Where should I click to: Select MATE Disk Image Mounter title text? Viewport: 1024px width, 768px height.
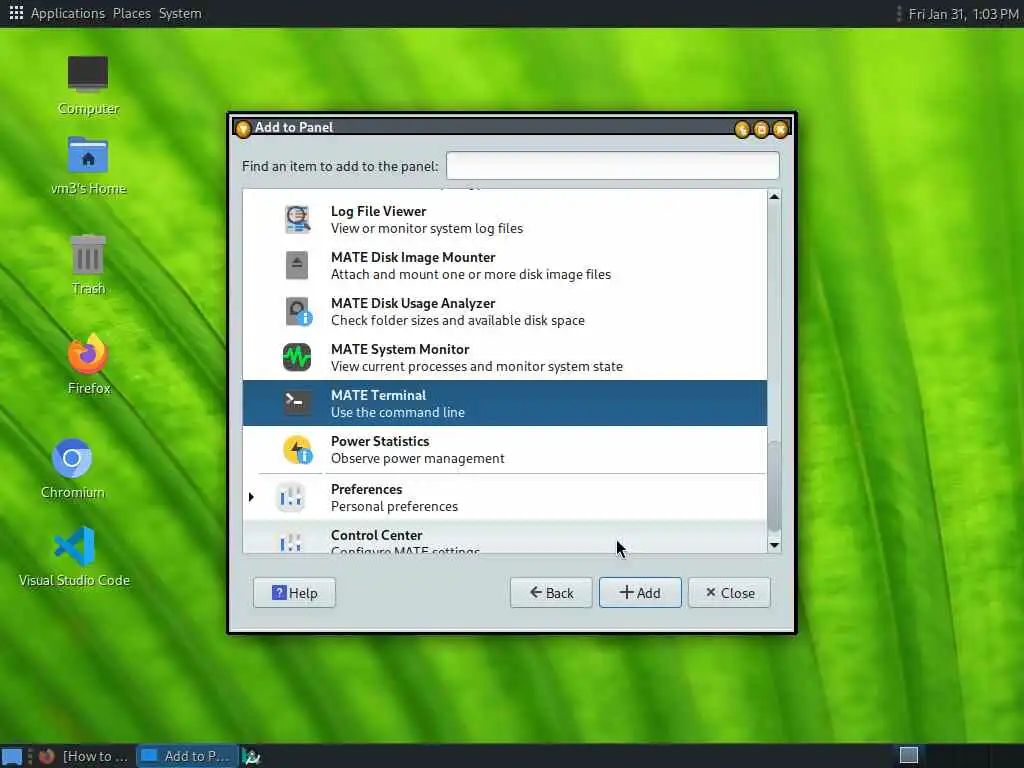(413, 257)
